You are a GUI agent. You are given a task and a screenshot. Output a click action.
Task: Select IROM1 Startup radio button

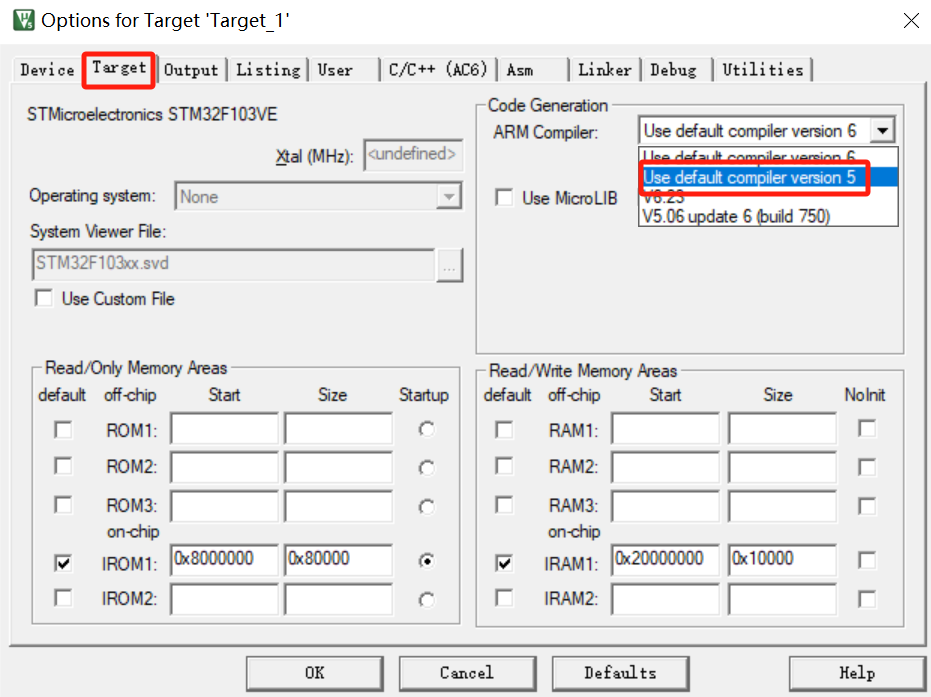click(426, 561)
